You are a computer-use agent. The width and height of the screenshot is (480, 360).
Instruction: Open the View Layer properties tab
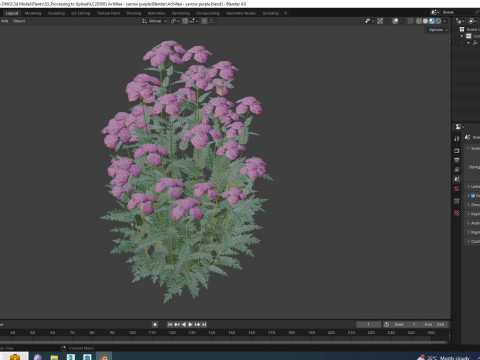(x=457, y=170)
